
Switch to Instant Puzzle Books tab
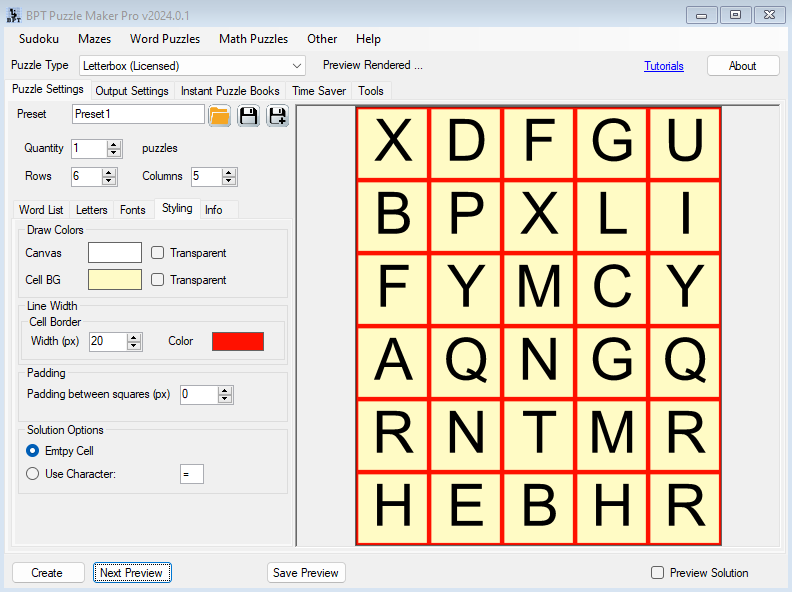coord(230,91)
